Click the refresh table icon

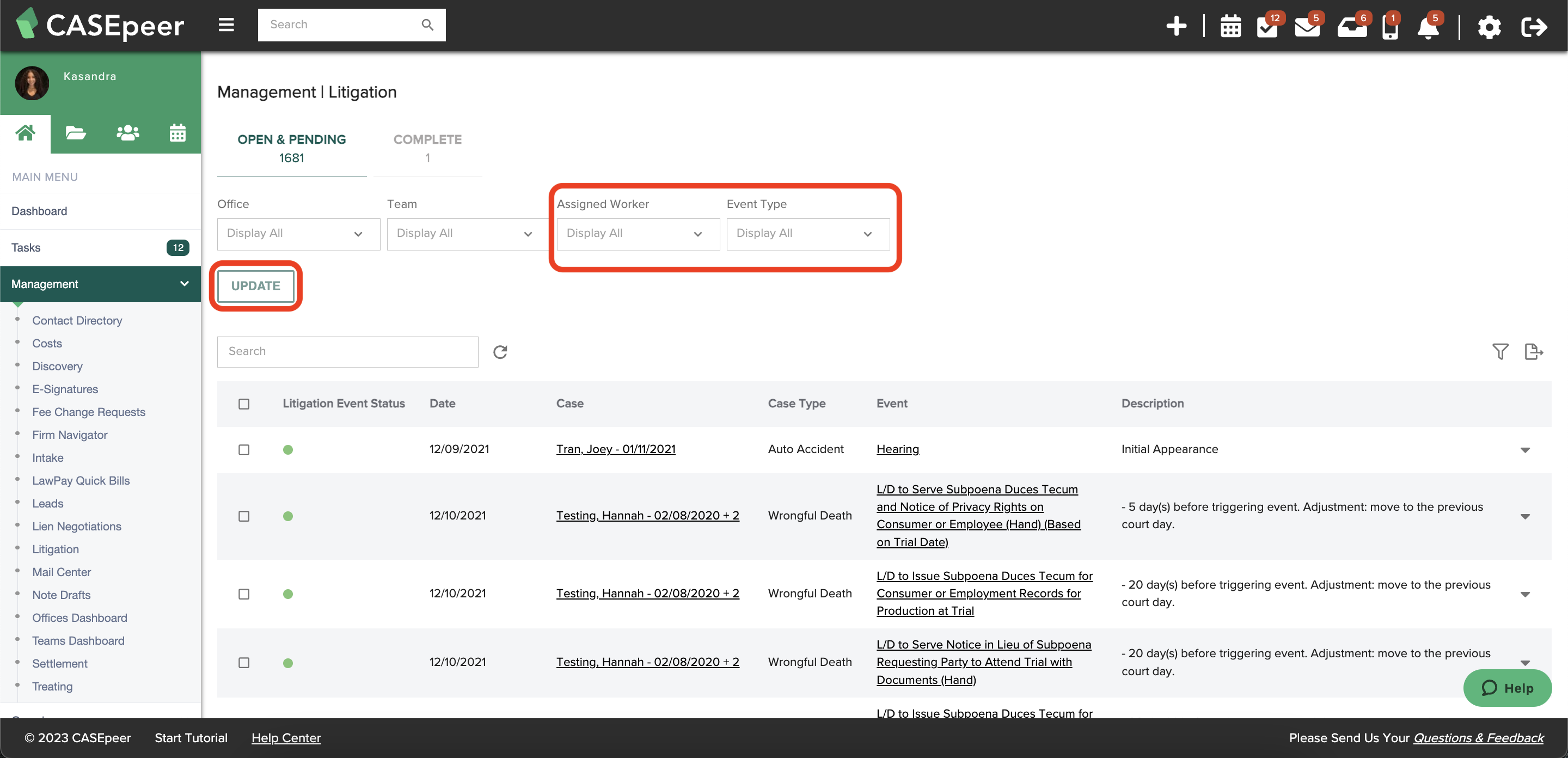[500, 351]
